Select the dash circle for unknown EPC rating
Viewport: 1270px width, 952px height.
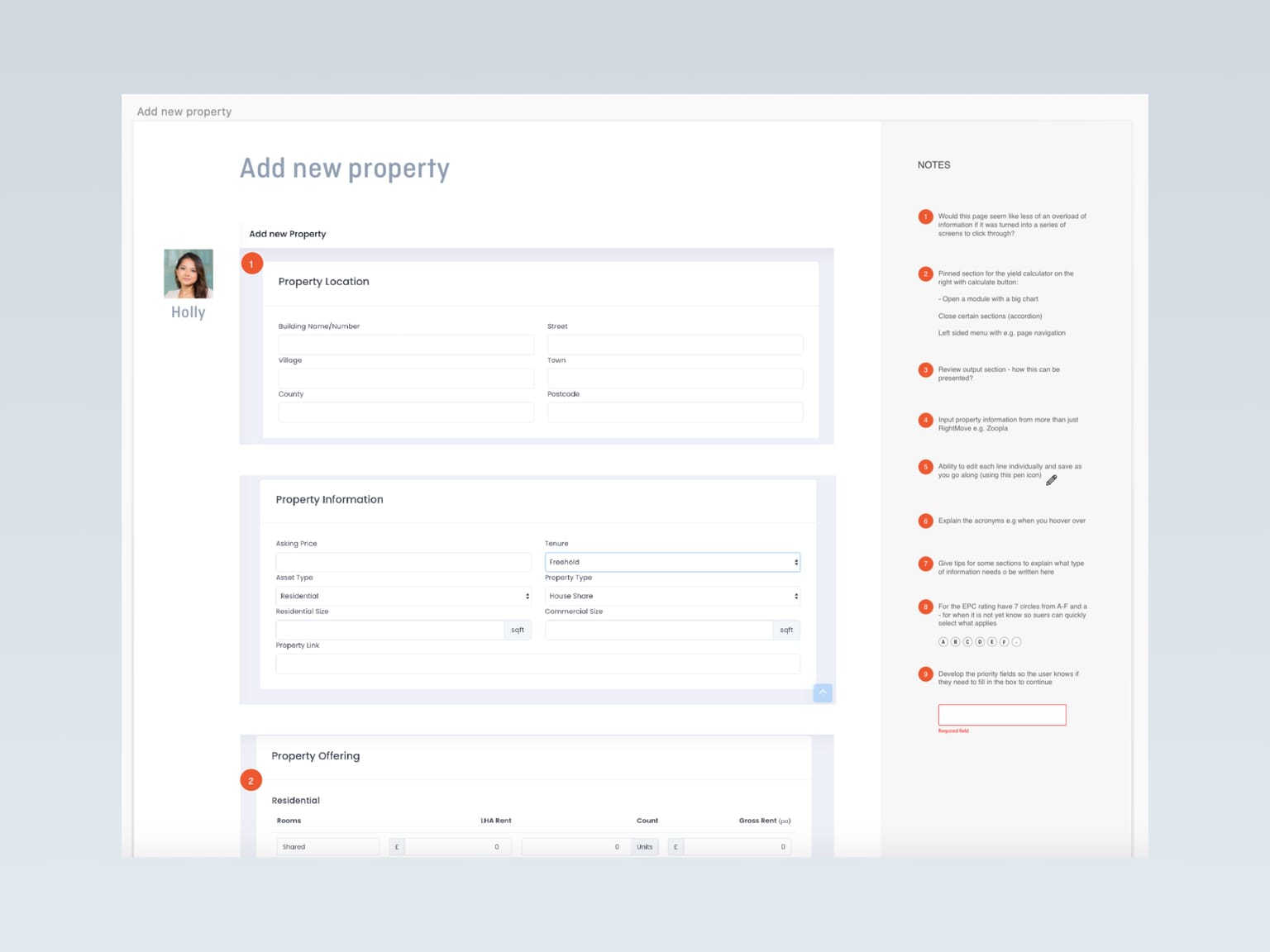click(x=1016, y=641)
